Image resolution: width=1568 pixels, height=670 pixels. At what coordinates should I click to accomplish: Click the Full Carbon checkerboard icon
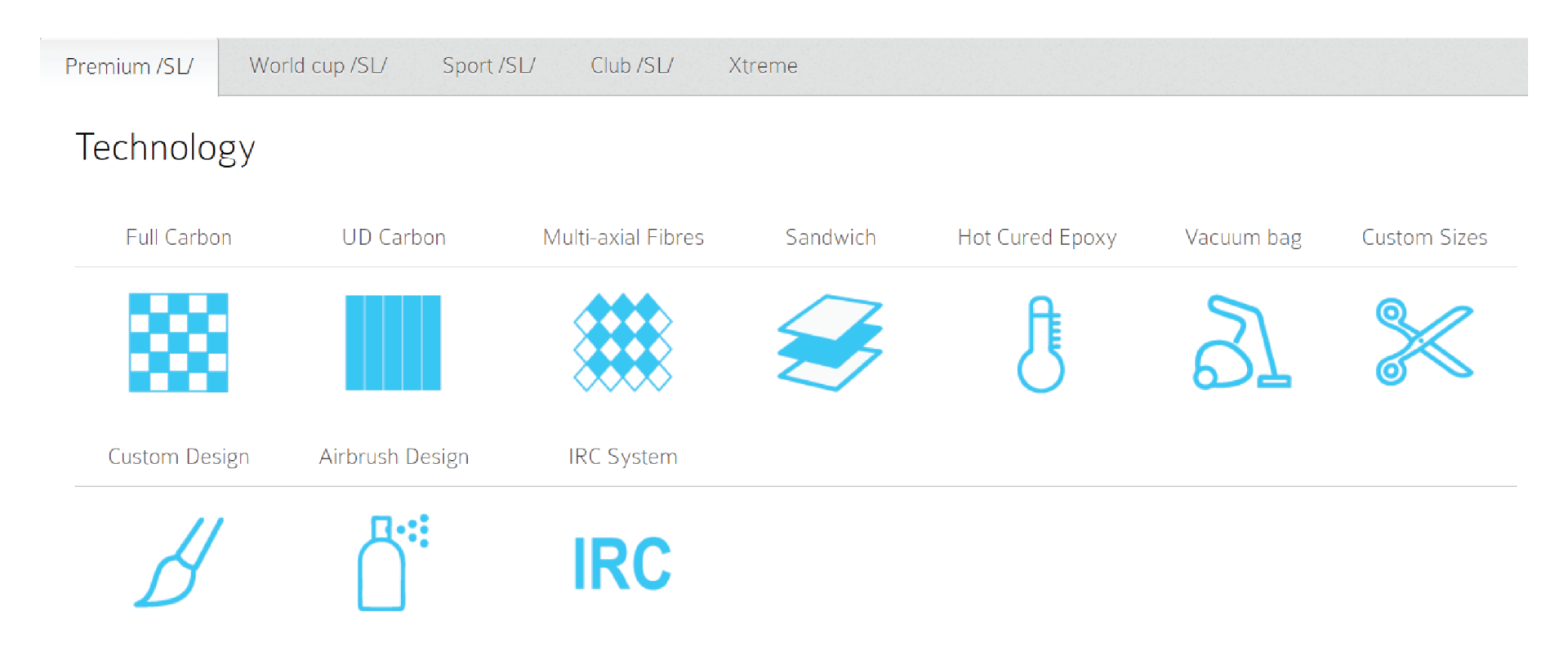(178, 342)
